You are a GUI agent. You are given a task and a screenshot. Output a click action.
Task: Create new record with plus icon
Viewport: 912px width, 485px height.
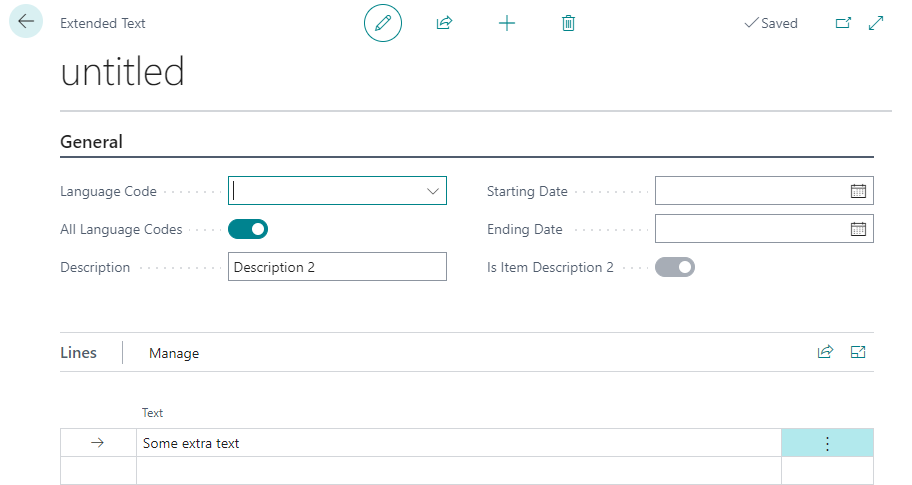(507, 23)
